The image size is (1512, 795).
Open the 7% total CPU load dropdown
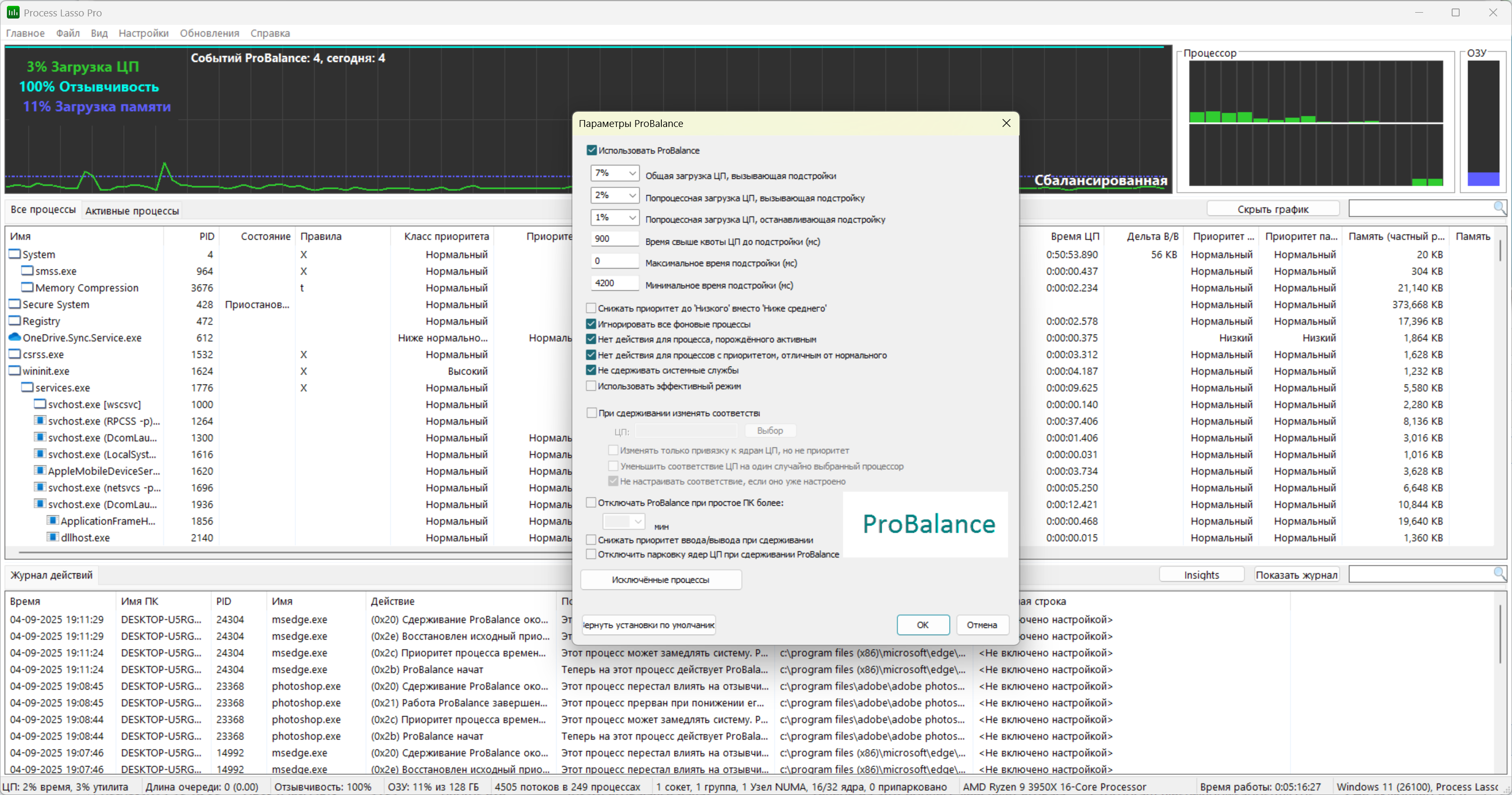tap(632, 173)
